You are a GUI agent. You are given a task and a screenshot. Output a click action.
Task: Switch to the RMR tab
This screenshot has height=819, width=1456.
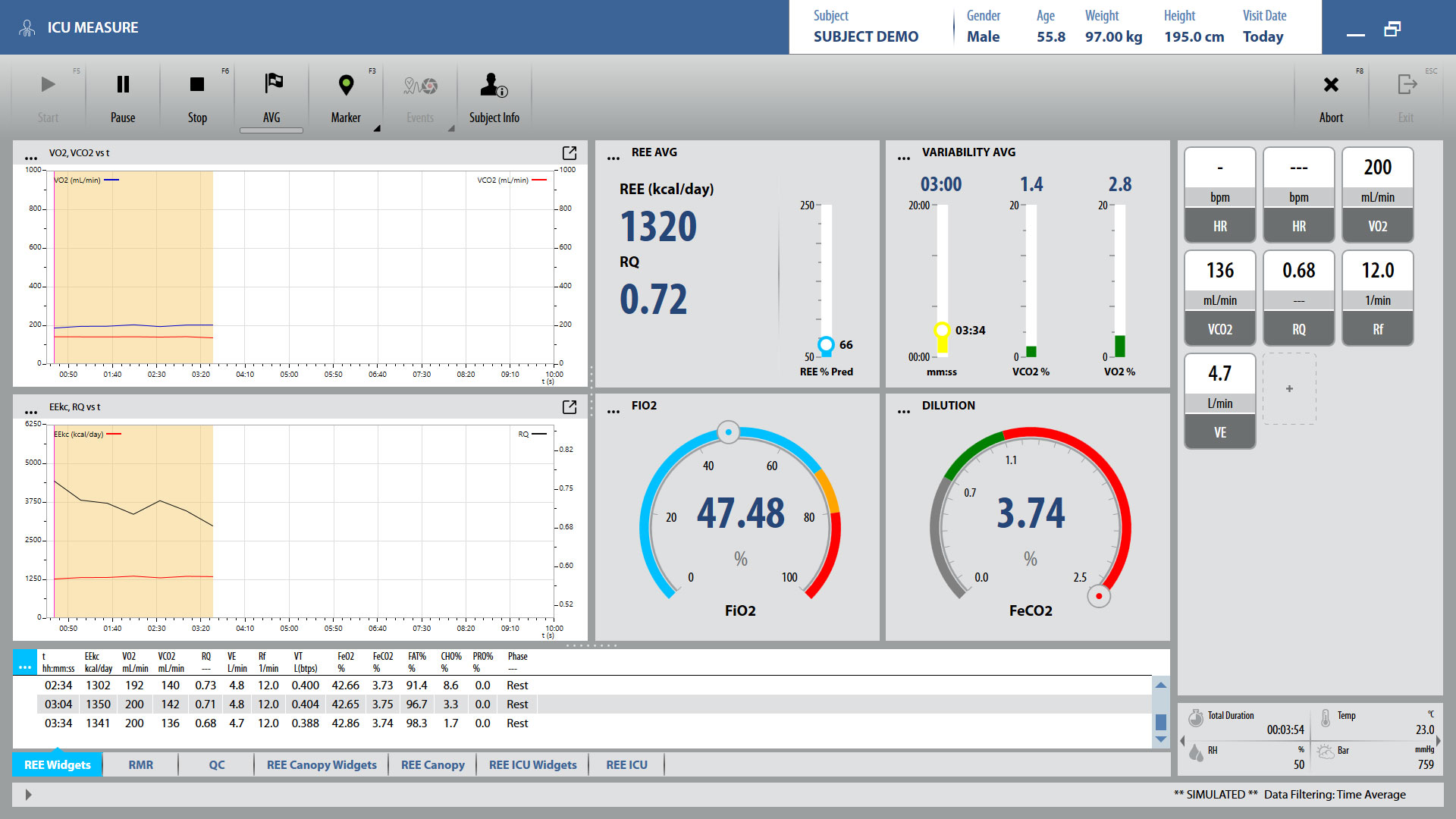pyautogui.click(x=141, y=764)
